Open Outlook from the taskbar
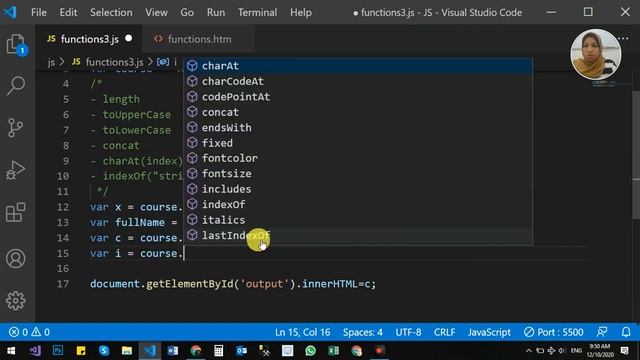 tap(241, 351)
